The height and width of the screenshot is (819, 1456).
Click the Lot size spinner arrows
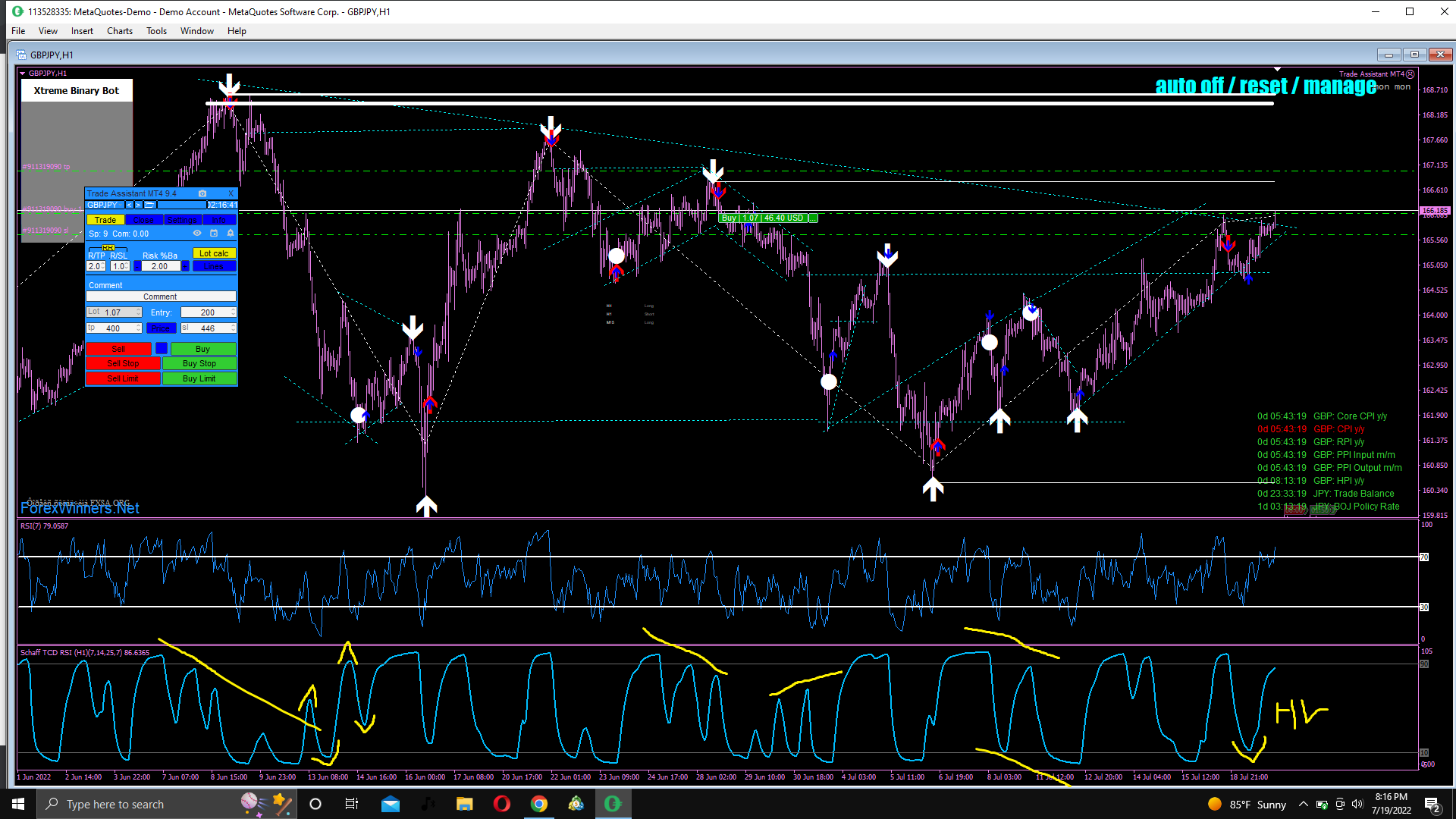point(139,312)
